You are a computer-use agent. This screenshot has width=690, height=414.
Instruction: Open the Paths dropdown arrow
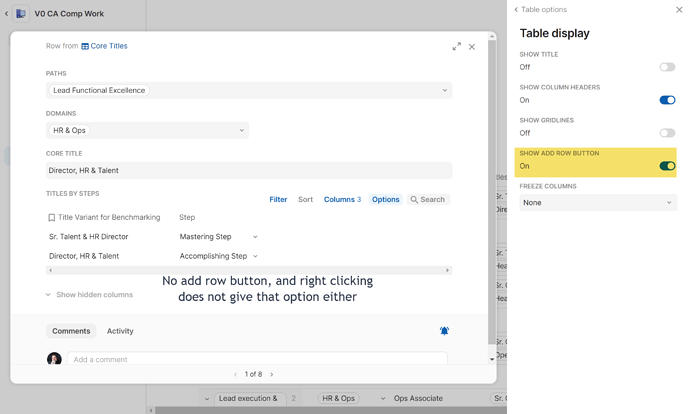445,90
